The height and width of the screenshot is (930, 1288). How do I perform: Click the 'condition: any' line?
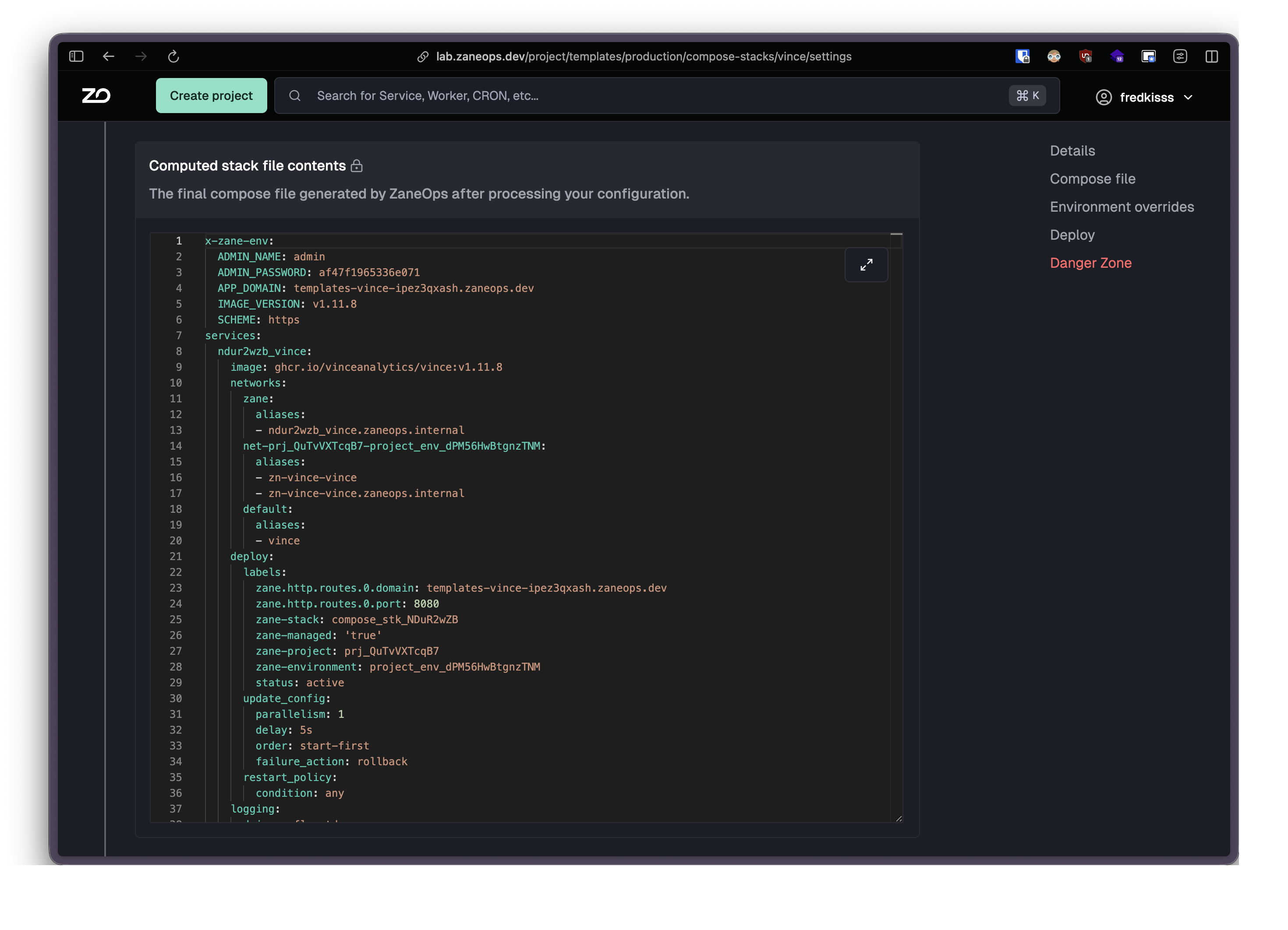point(299,792)
